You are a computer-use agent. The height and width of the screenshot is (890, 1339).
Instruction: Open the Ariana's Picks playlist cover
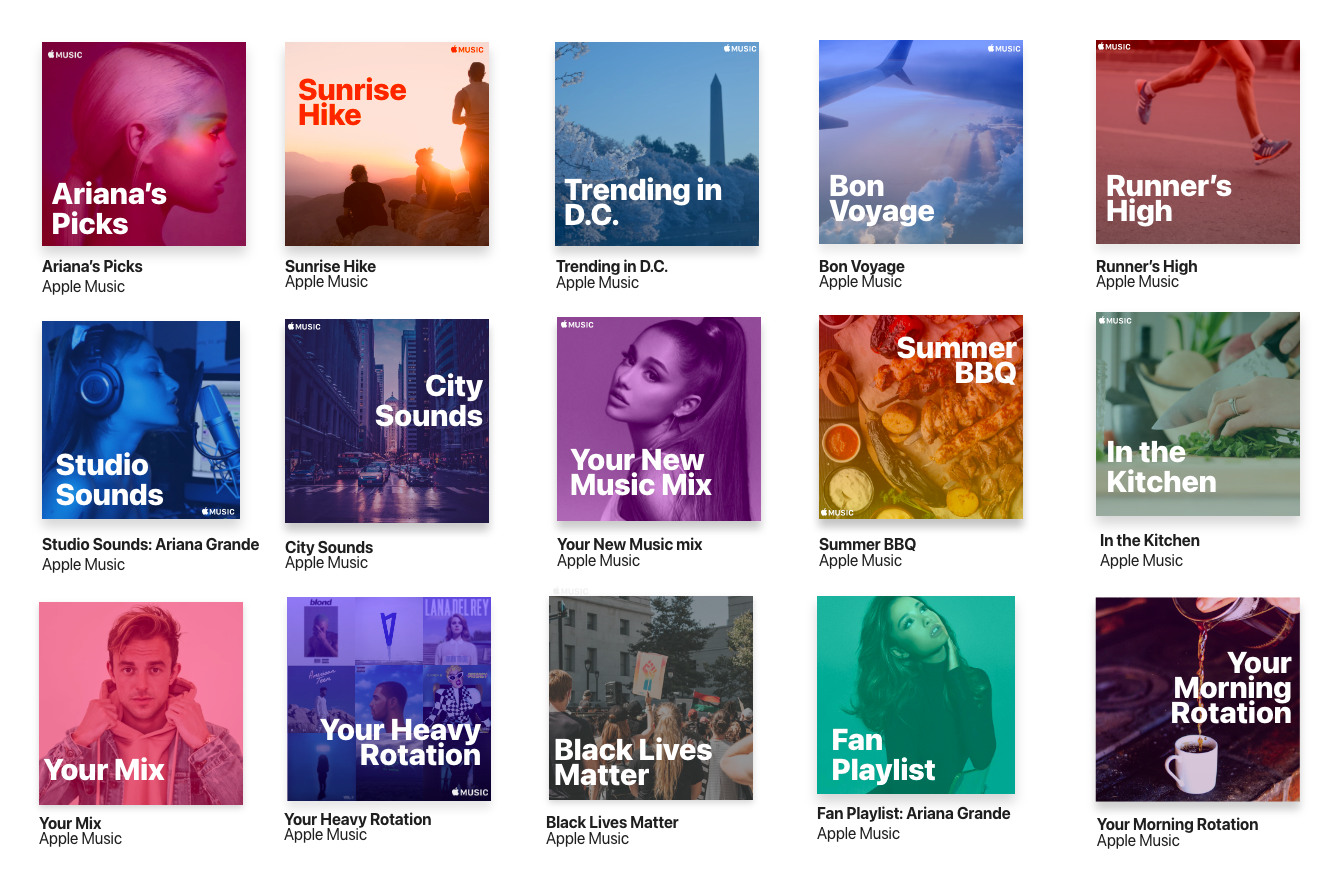pyautogui.click(x=144, y=144)
